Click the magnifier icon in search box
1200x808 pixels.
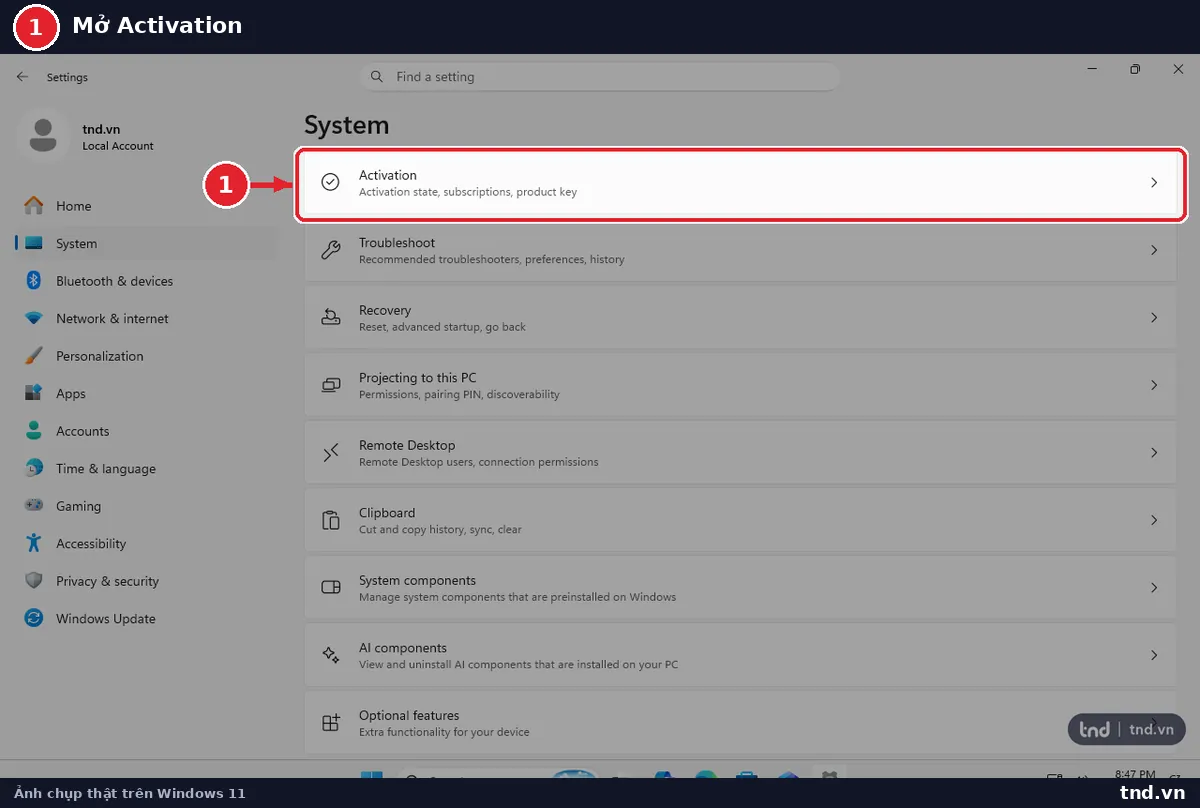377,77
